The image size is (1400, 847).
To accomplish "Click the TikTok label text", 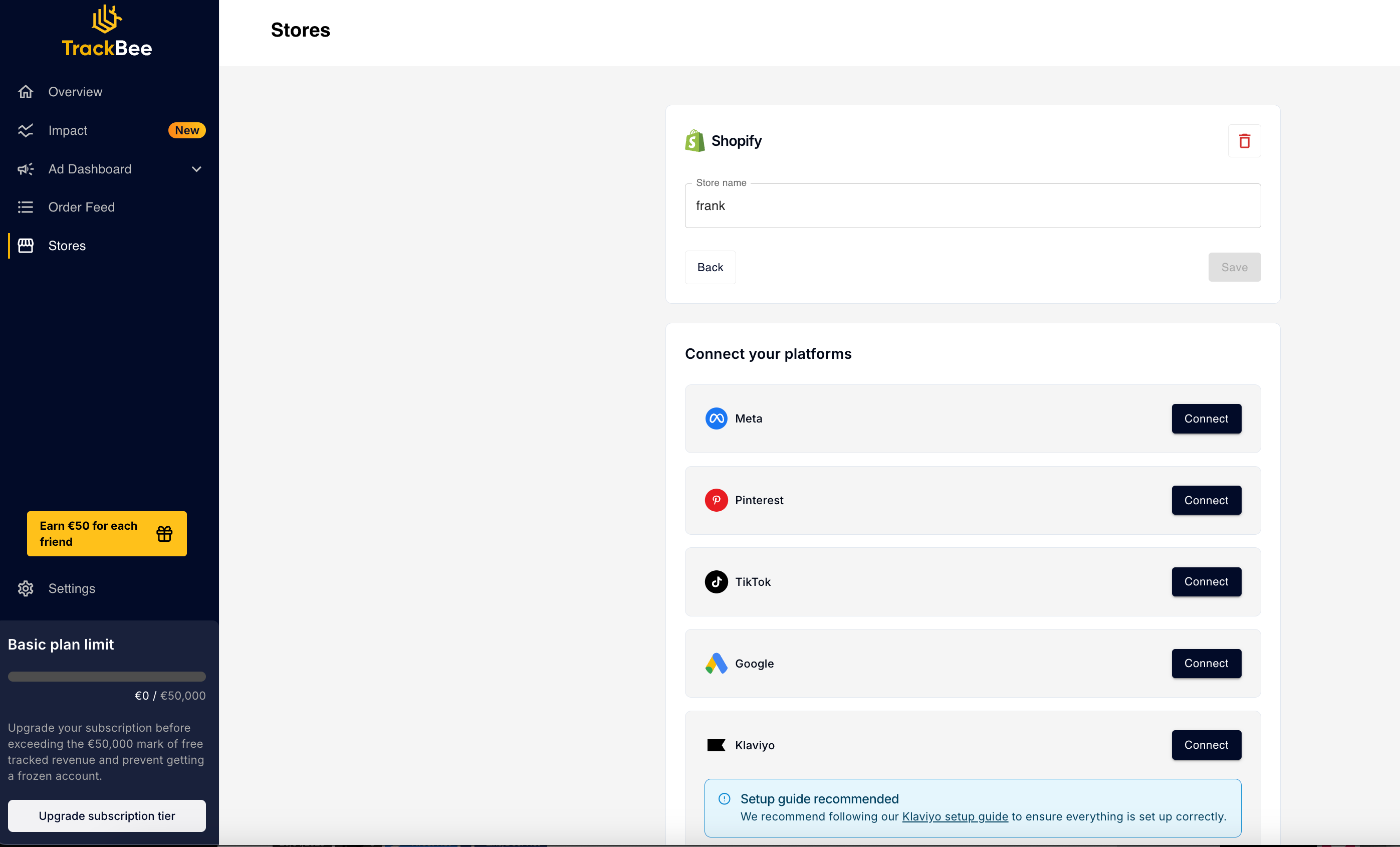I will pos(753,581).
